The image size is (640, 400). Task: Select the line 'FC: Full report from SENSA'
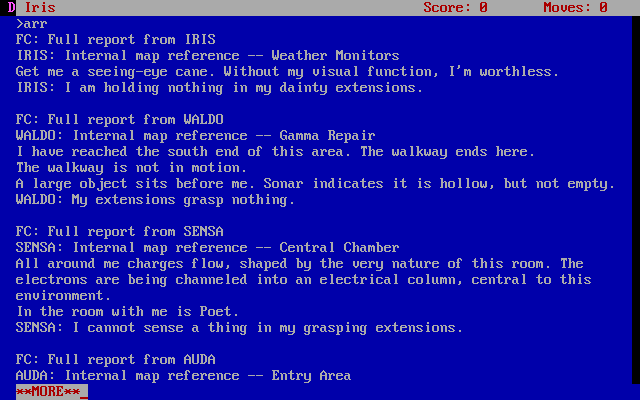pyautogui.click(x=120, y=231)
